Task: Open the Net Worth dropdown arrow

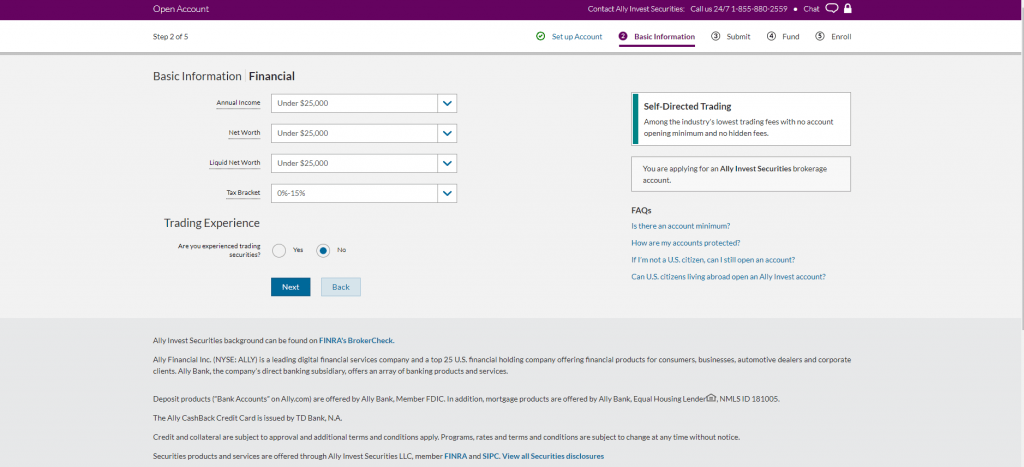Action: tap(448, 133)
